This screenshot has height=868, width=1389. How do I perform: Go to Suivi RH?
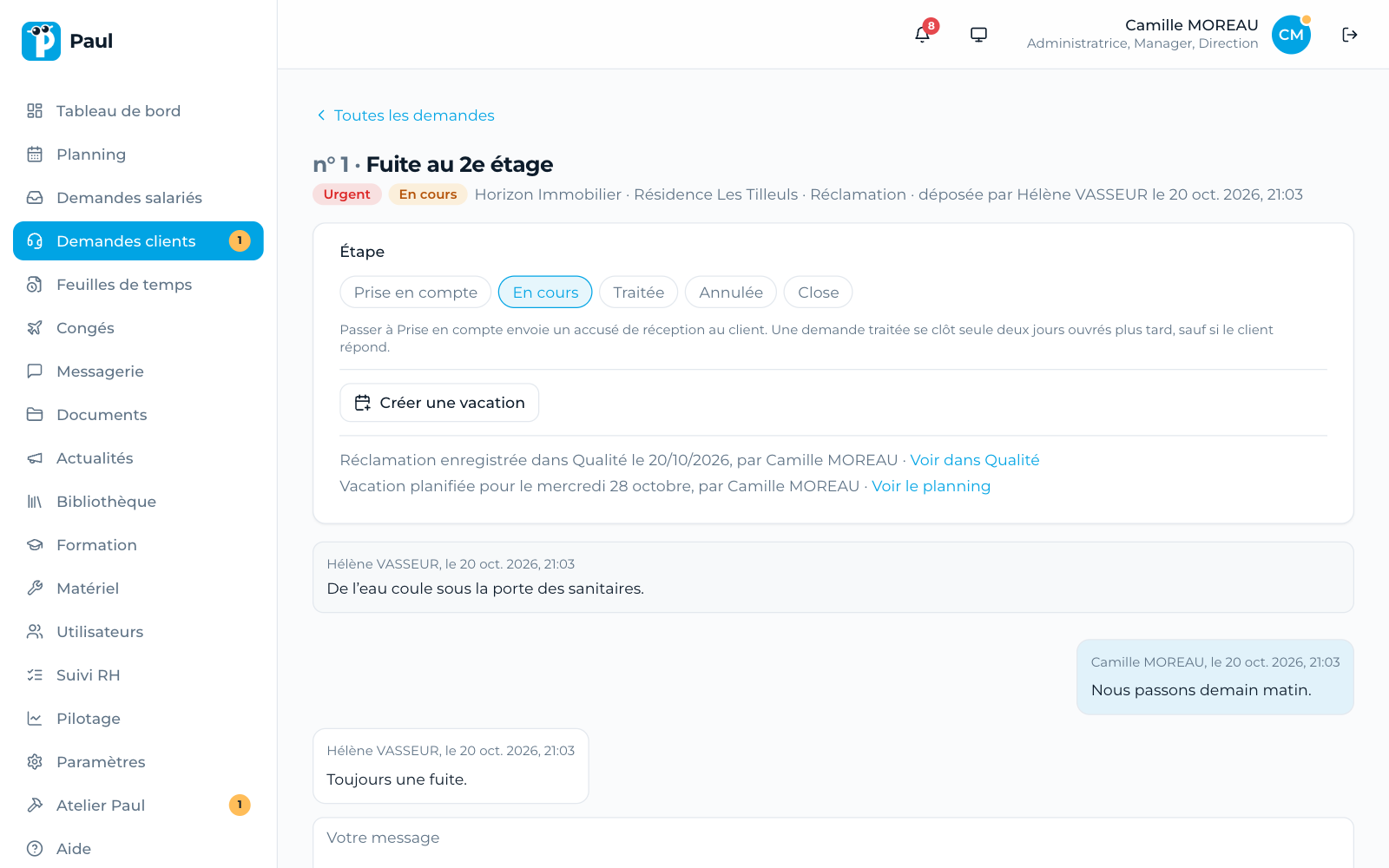click(138, 675)
